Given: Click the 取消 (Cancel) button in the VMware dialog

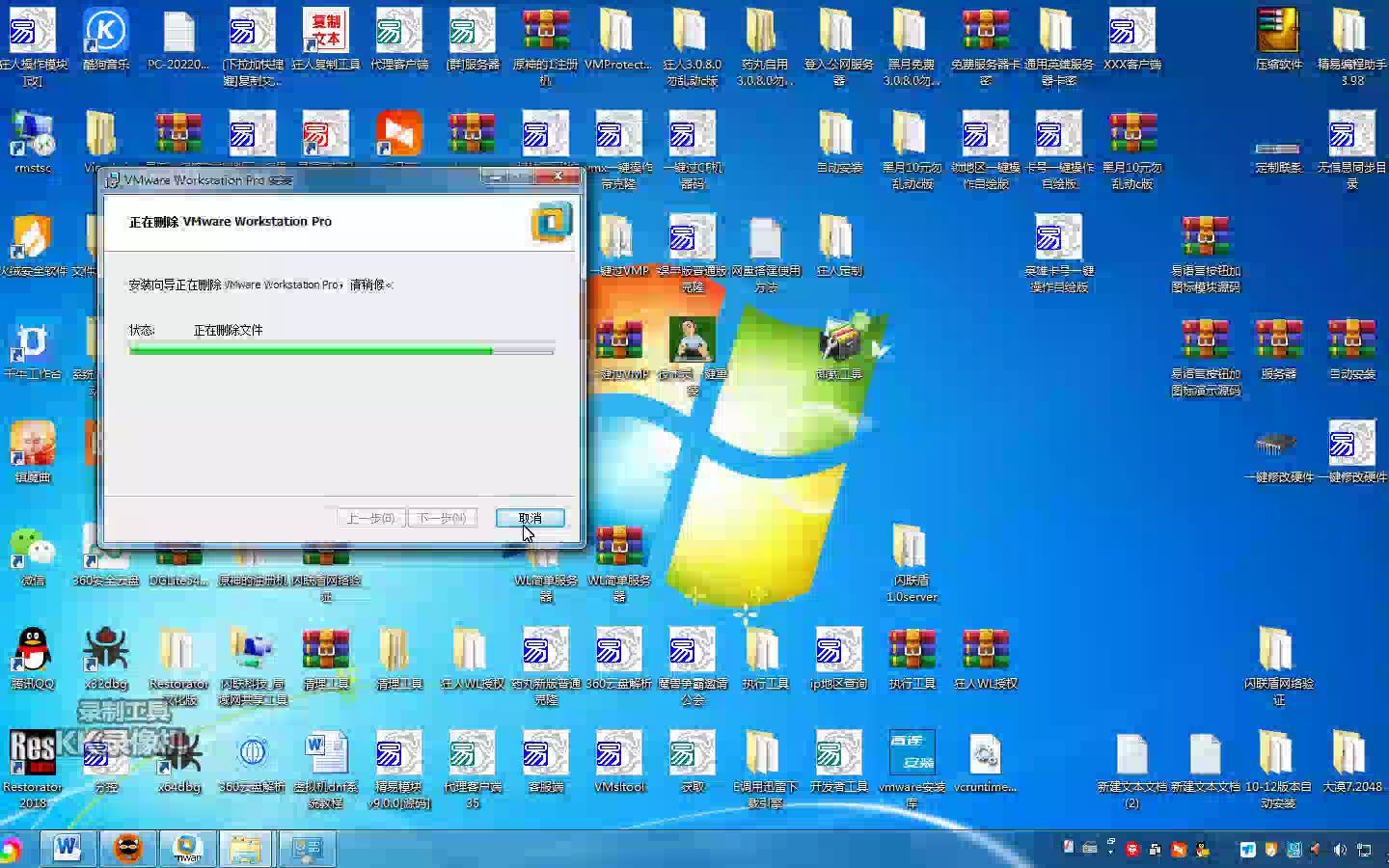Looking at the screenshot, I should (x=530, y=518).
